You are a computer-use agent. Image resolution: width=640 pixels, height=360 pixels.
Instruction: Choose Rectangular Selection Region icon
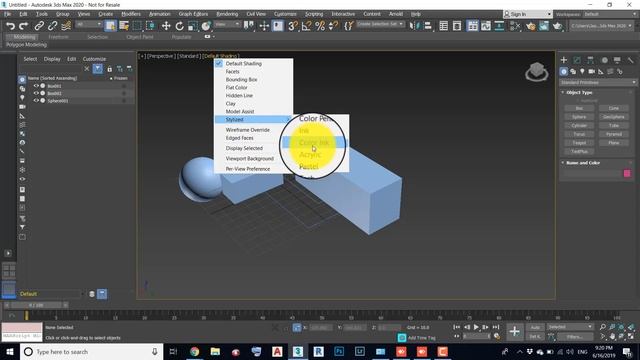tap(137, 26)
